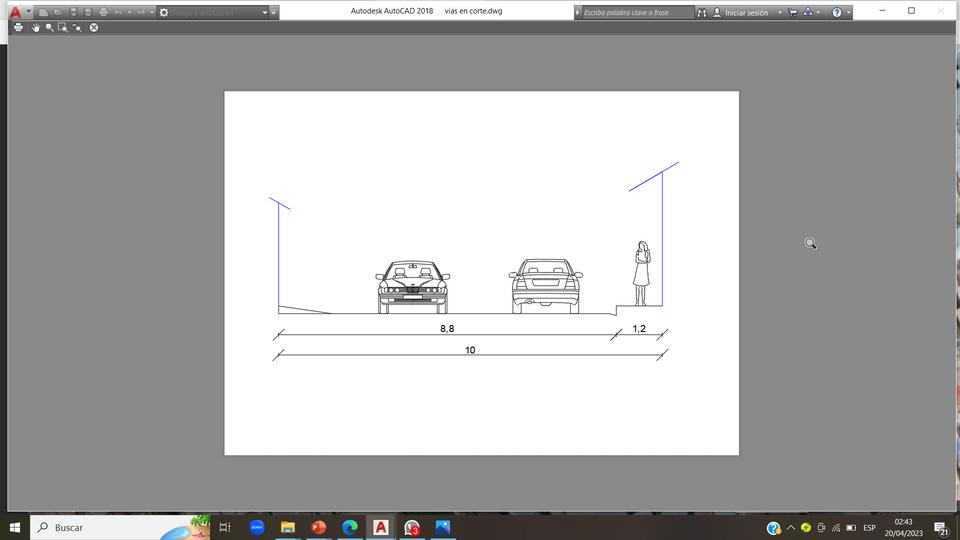Minimize the AutoCAD window
Image resolution: width=960 pixels, height=540 pixels.
882,10
